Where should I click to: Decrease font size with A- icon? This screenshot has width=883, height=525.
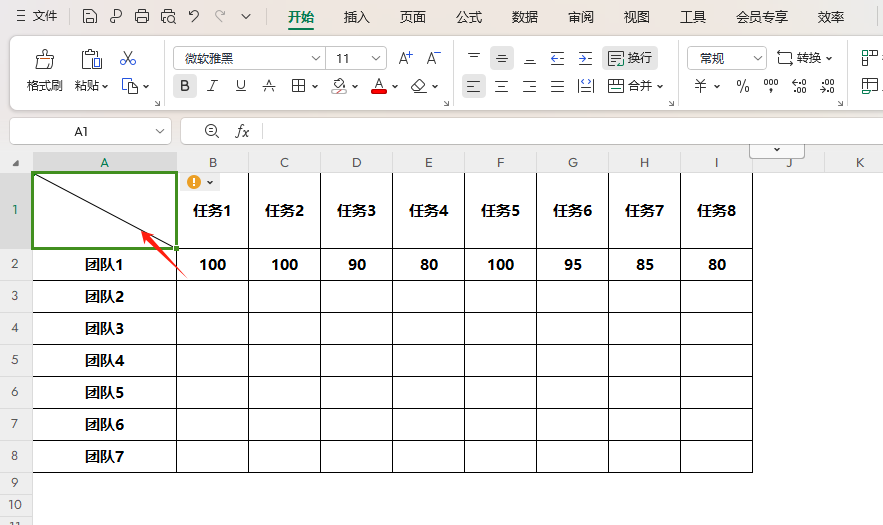[x=433, y=58]
